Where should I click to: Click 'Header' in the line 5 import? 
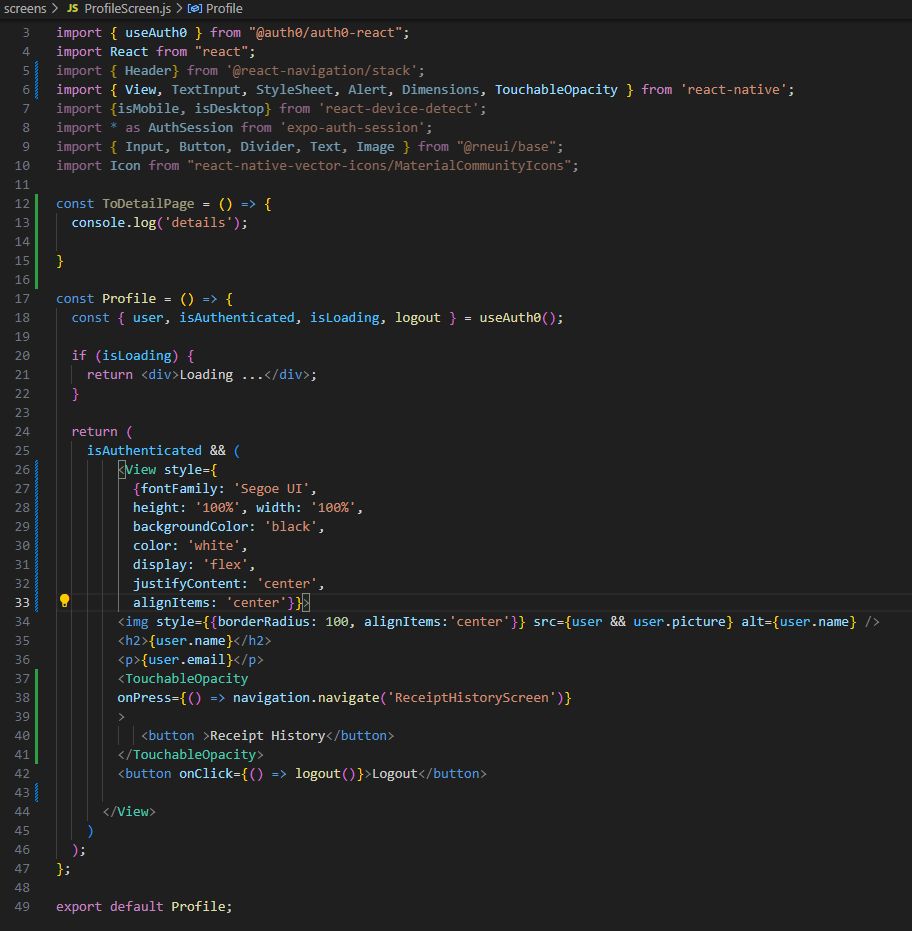click(x=148, y=71)
